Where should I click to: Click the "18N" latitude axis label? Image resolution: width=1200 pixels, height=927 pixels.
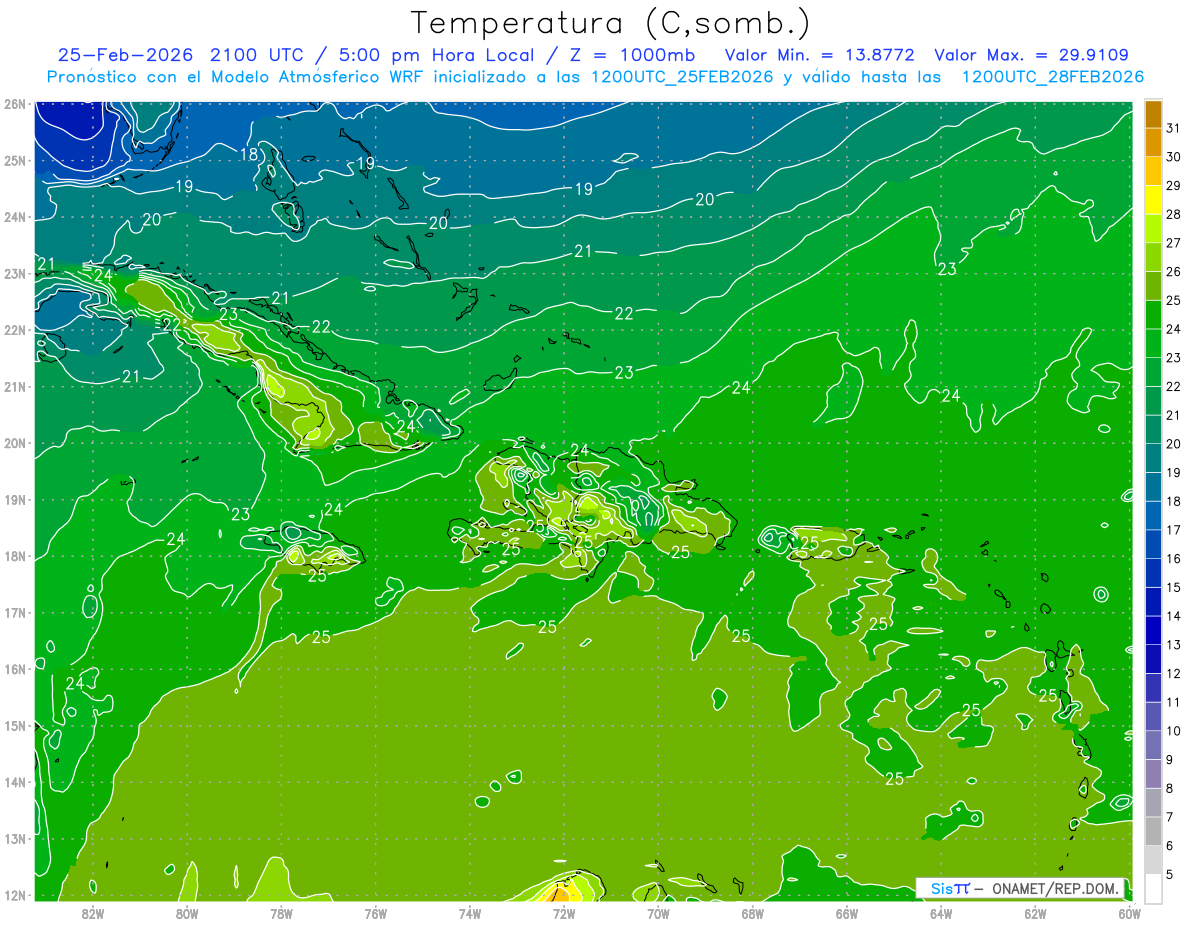(15, 556)
